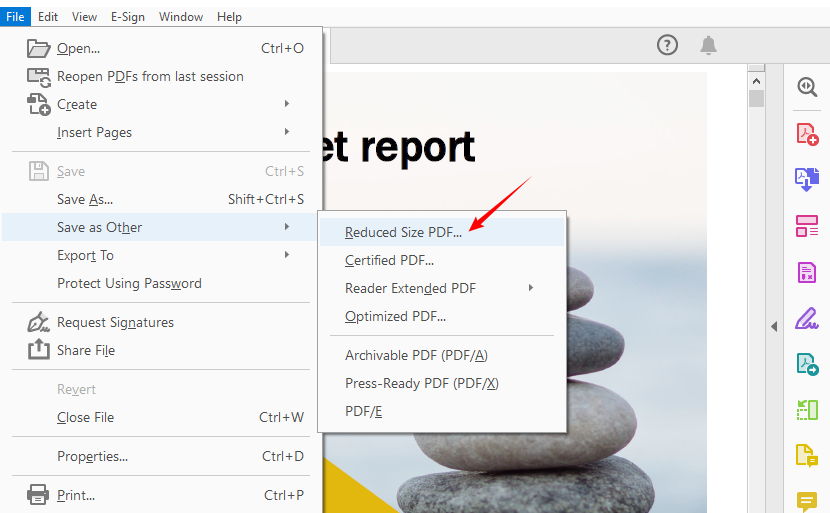Click the Reopen PDFs session icon
830x513 pixels.
click(39, 77)
